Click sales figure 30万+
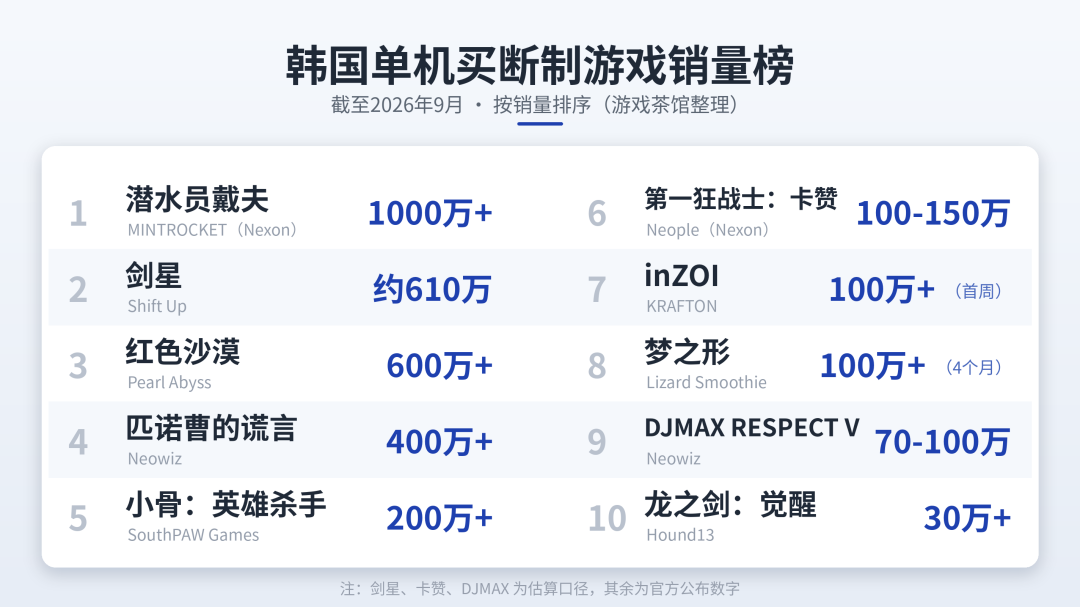1080x607 pixels. click(x=968, y=518)
